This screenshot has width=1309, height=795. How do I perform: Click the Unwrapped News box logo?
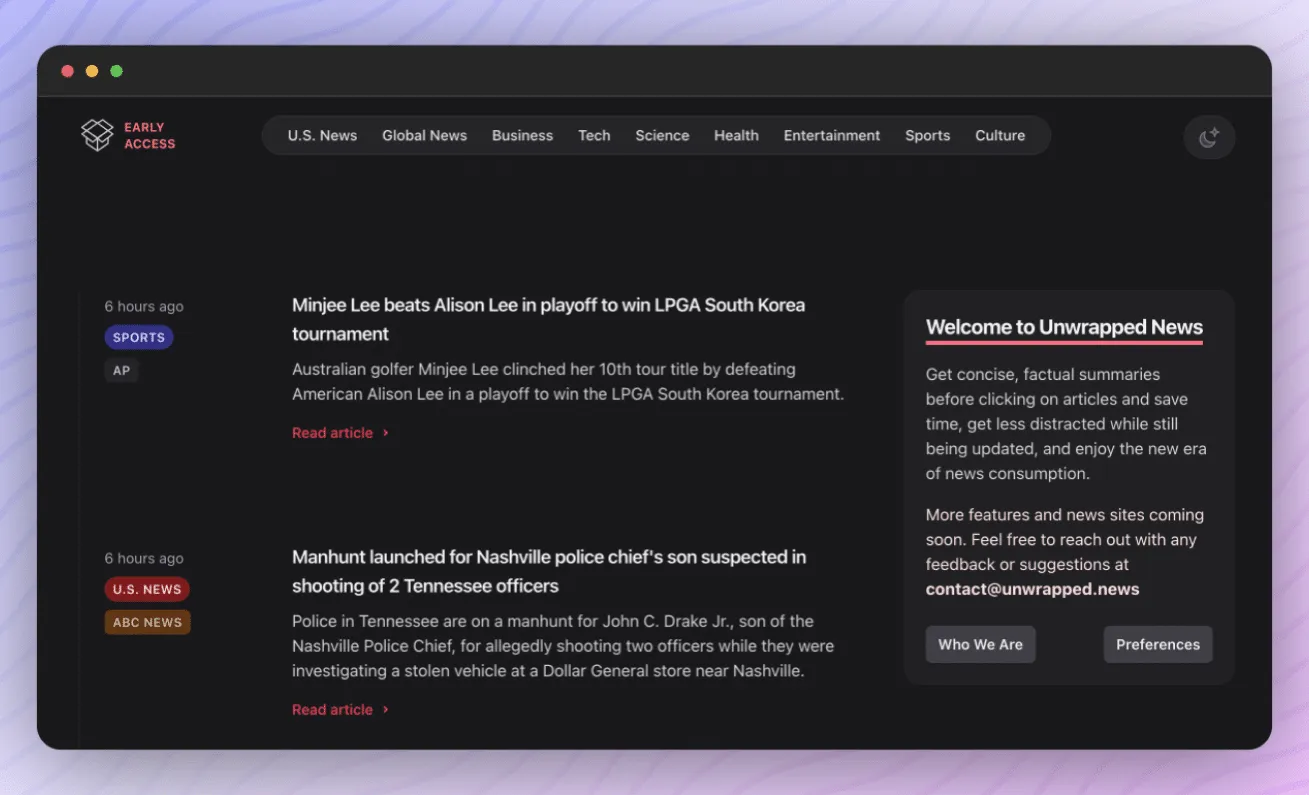(x=97, y=135)
